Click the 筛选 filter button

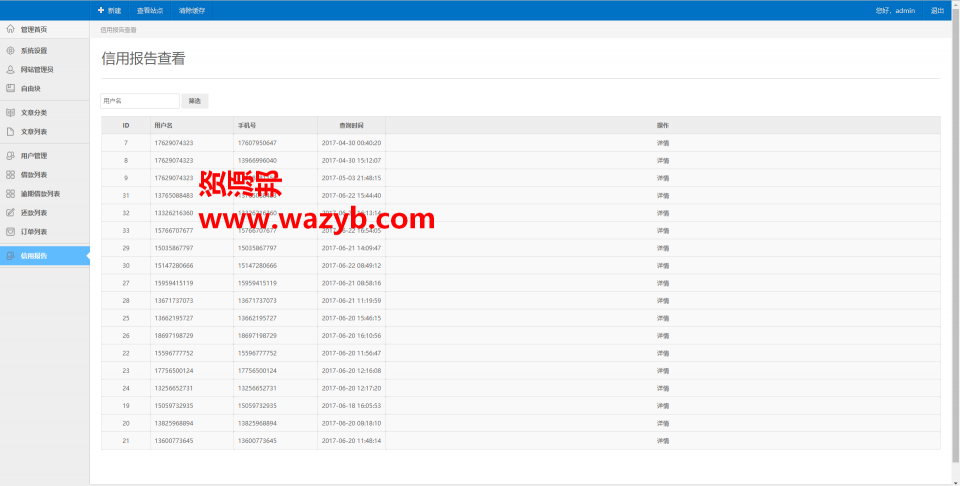click(195, 100)
